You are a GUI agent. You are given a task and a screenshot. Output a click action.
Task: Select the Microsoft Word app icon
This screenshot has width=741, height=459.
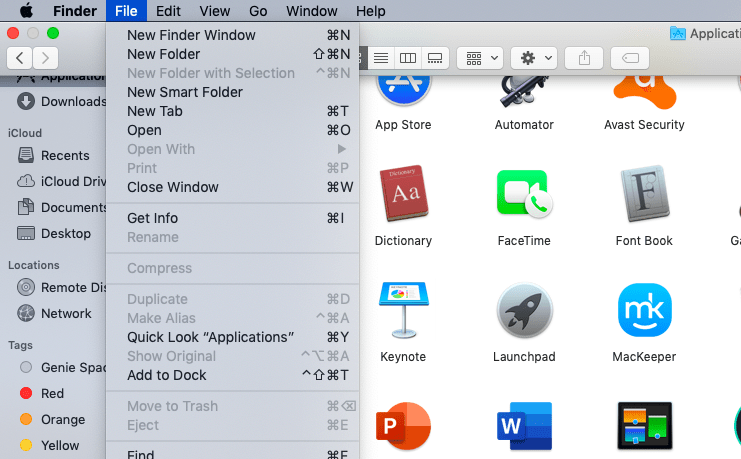(x=524, y=425)
